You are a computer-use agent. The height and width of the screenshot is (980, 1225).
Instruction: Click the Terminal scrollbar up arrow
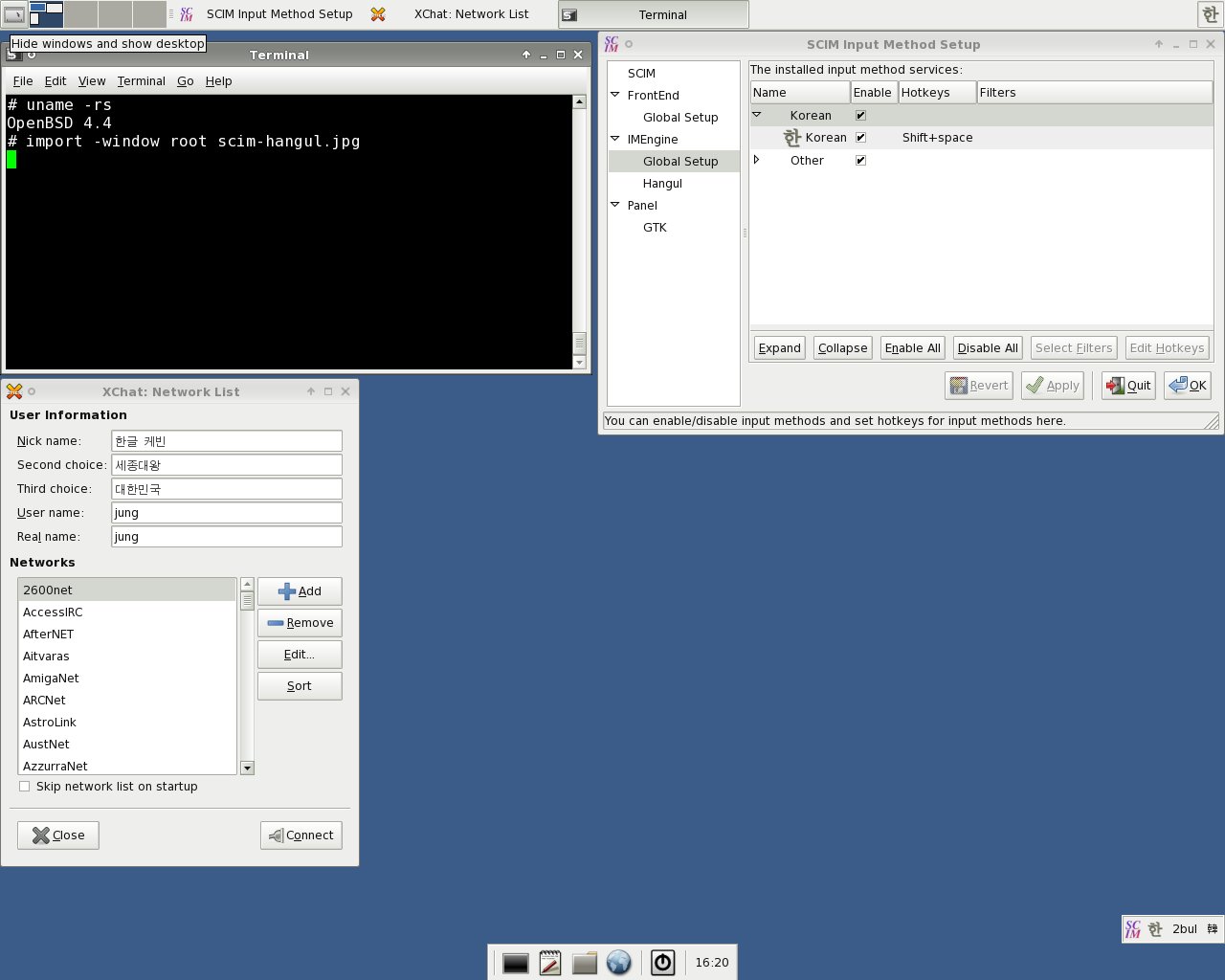coord(579,101)
